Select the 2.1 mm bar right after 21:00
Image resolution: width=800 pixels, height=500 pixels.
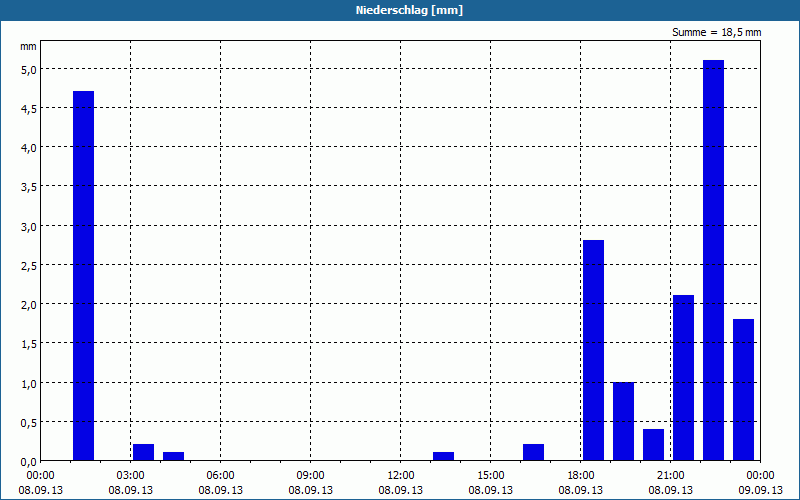tap(683, 378)
